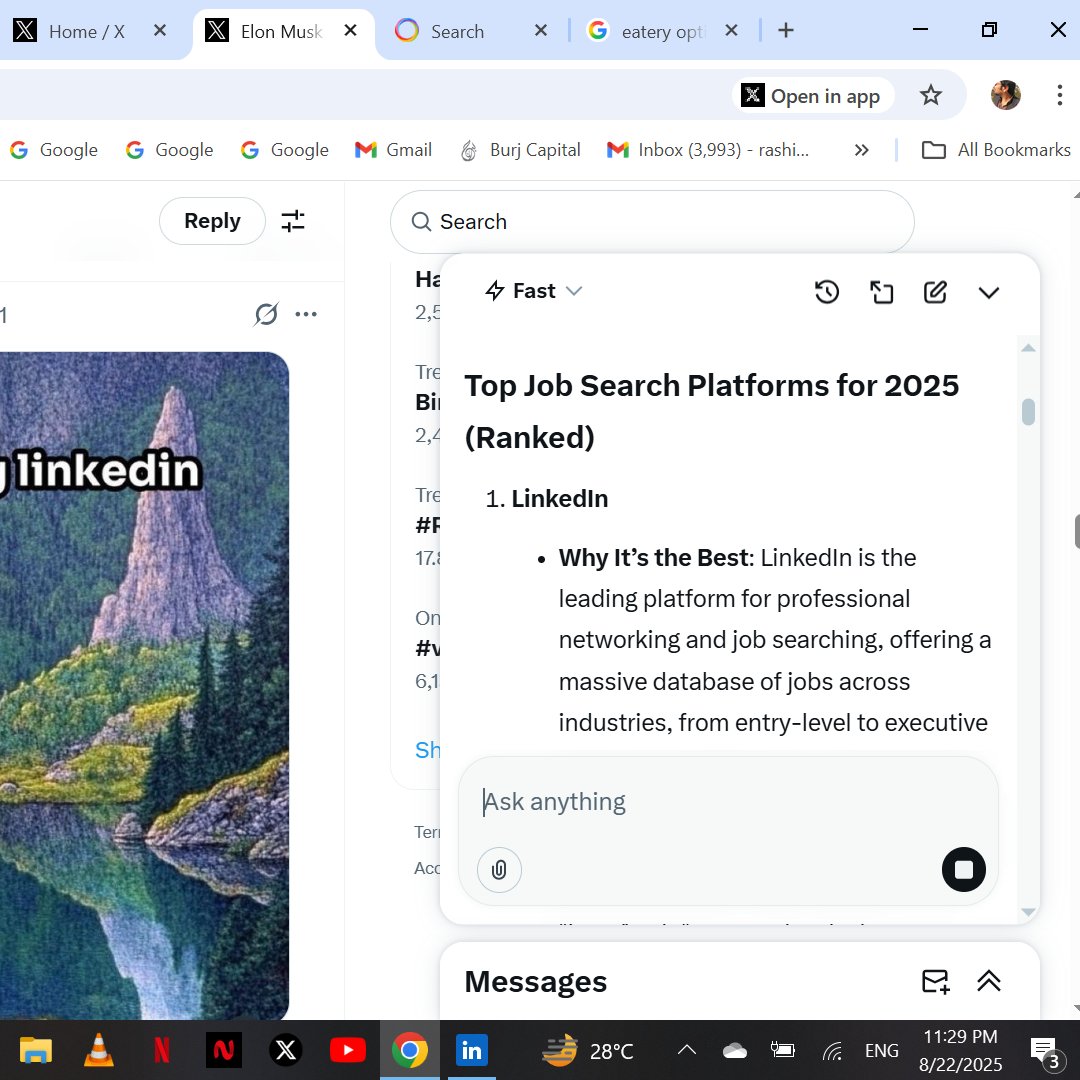
Task: Compose new message in Messages panel
Action: point(935,981)
